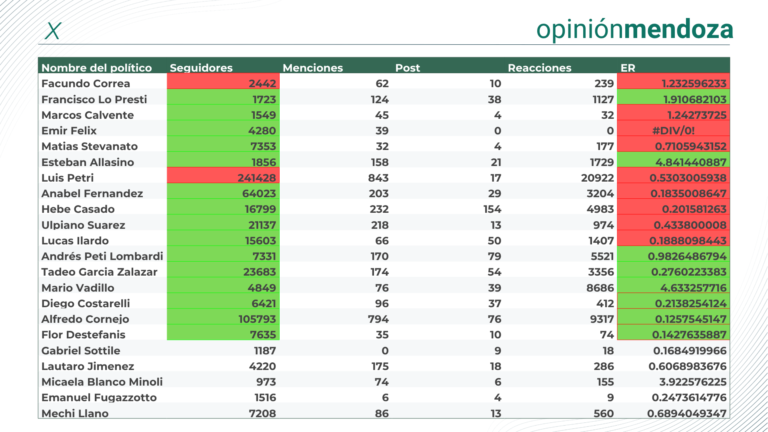Click Anabel Fernandez's followers cell 64023
Image resolution: width=768 pixels, height=432 pixels.
(223, 193)
